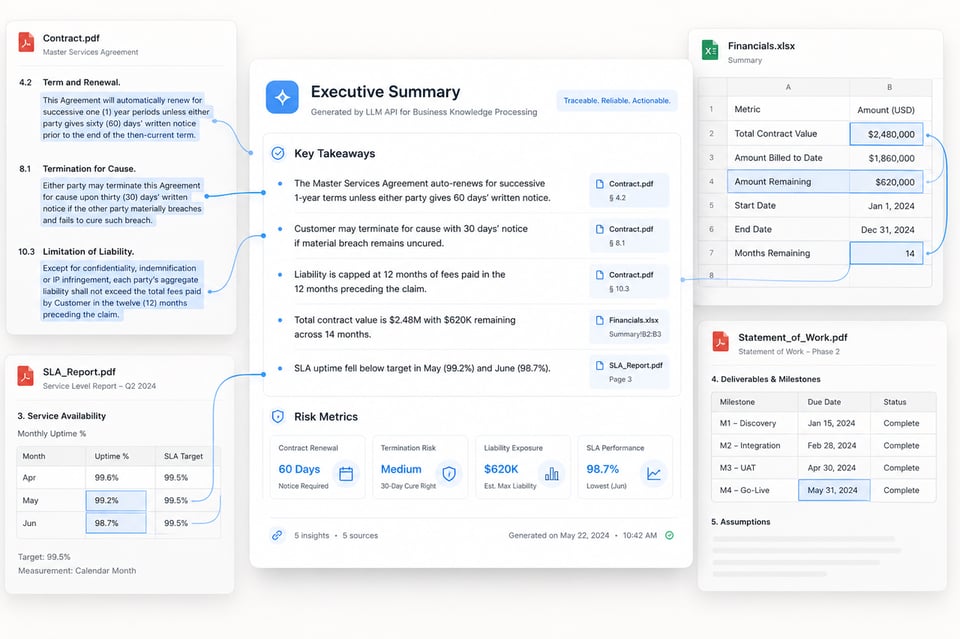The height and width of the screenshot is (639, 960).
Task: Select the SLA Performance 98.7% metric card
Action: (625, 467)
